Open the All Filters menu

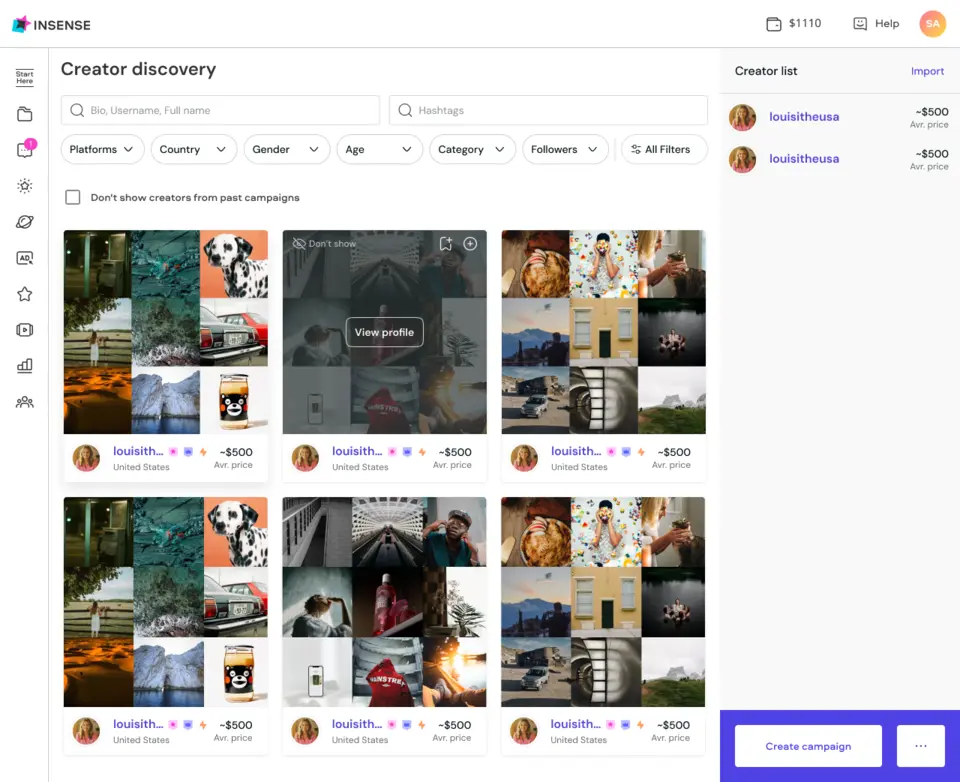tap(663, 149)
